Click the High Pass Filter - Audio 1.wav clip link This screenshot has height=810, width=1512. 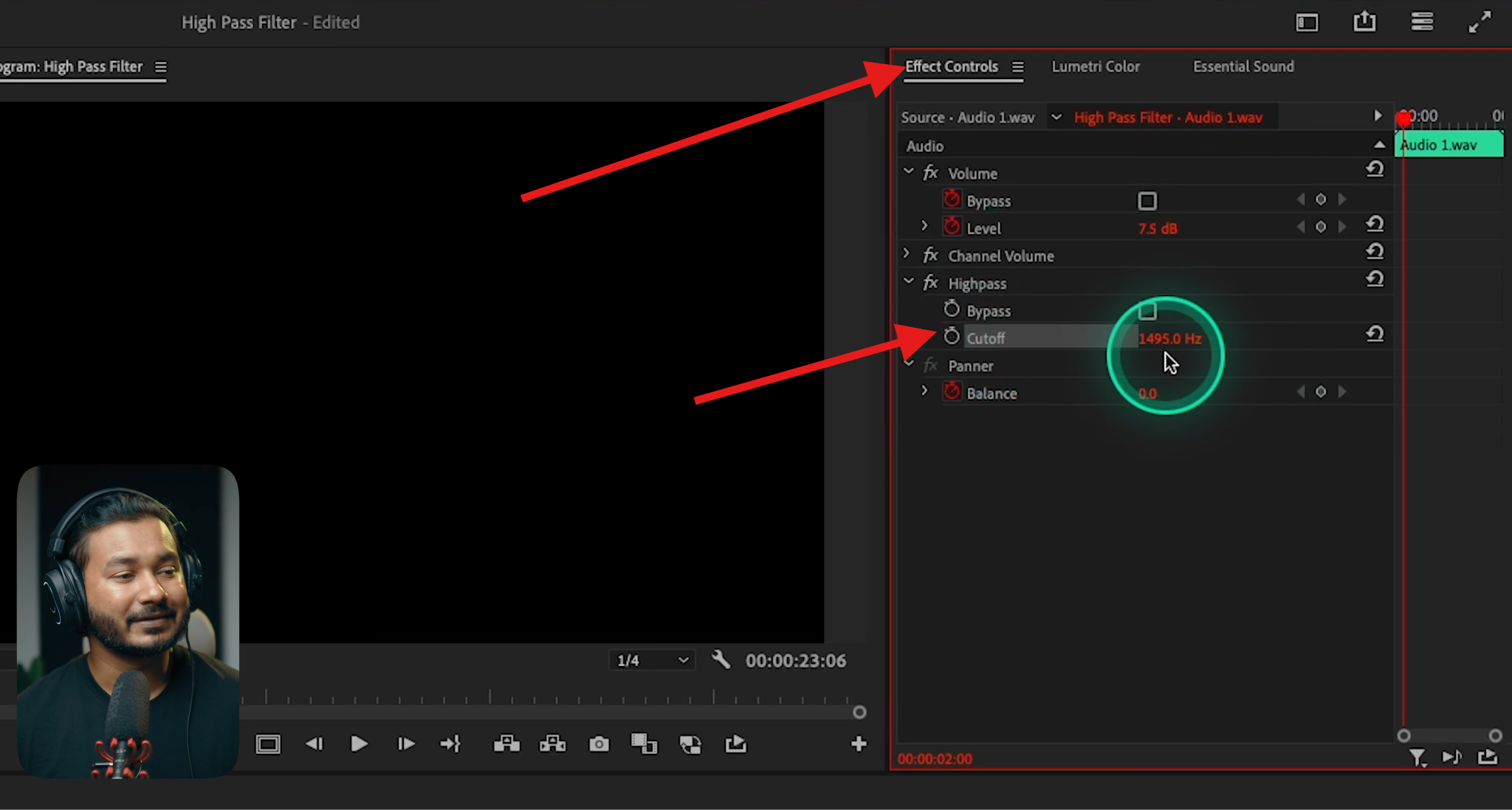[1167, 117]
